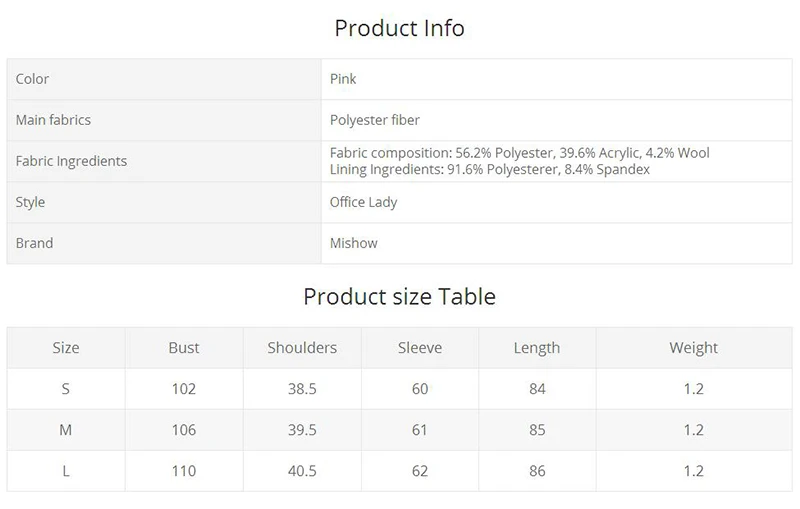The height and width of the screenshot is (509, 800).
Task: Click the size L row label
Action: coord(66,471)
